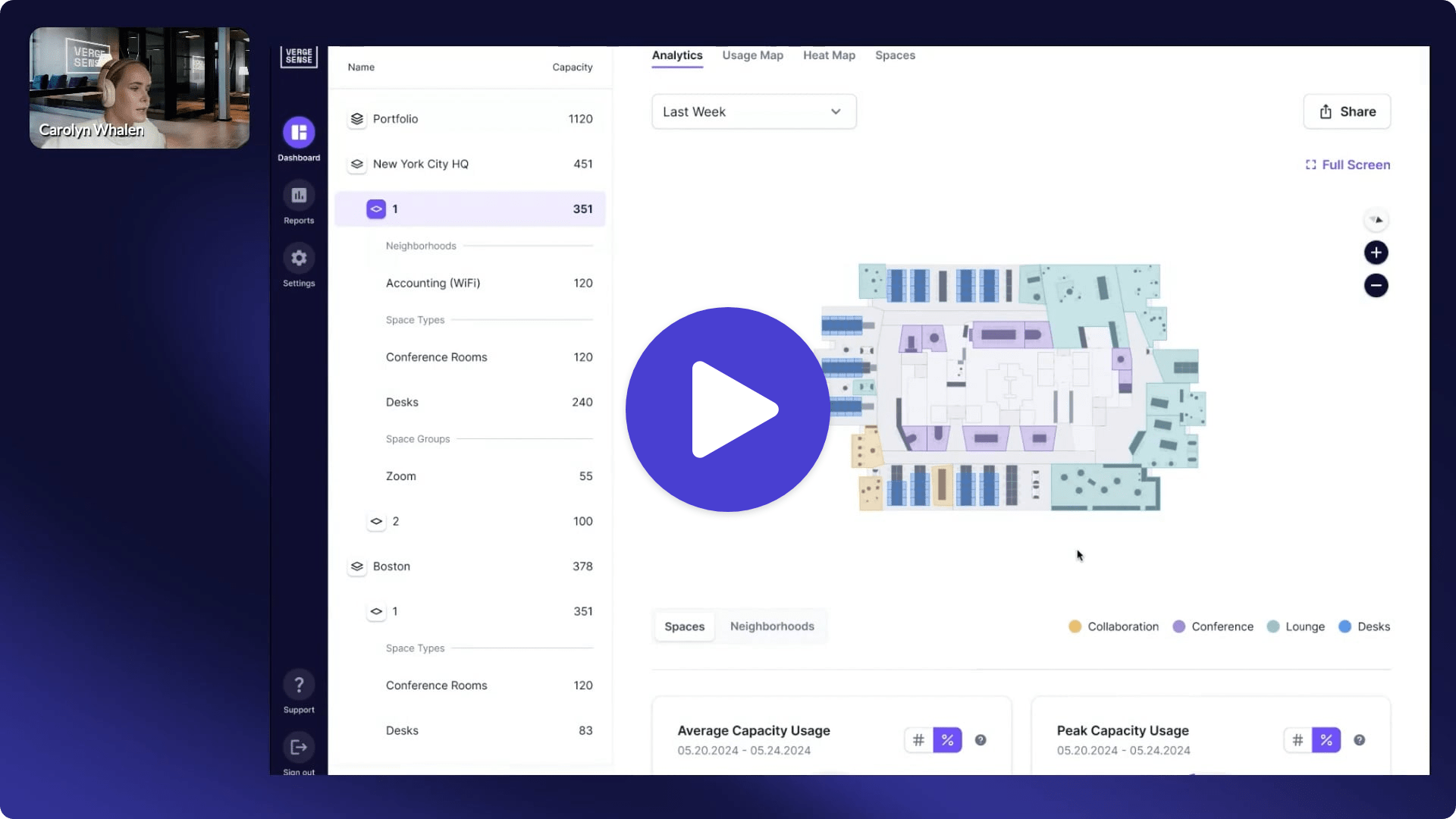Zoom out on the floor map
The width and height of the screenshot is (1456, 819).
[x=1376, y=286]
